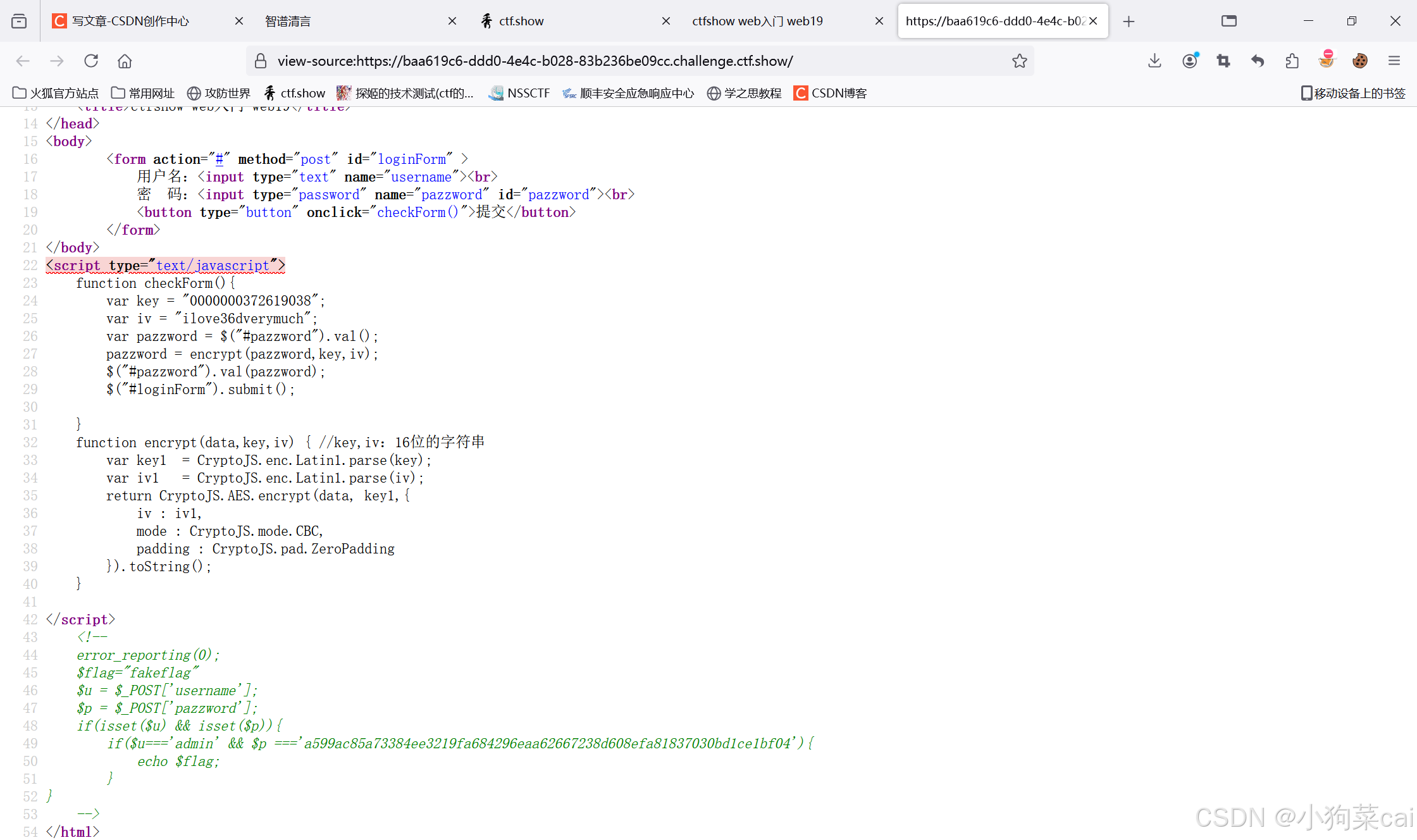Switch to the 写文章-CSDN创作中心 tab
The image size is (1417, 840).
(130, 21)
